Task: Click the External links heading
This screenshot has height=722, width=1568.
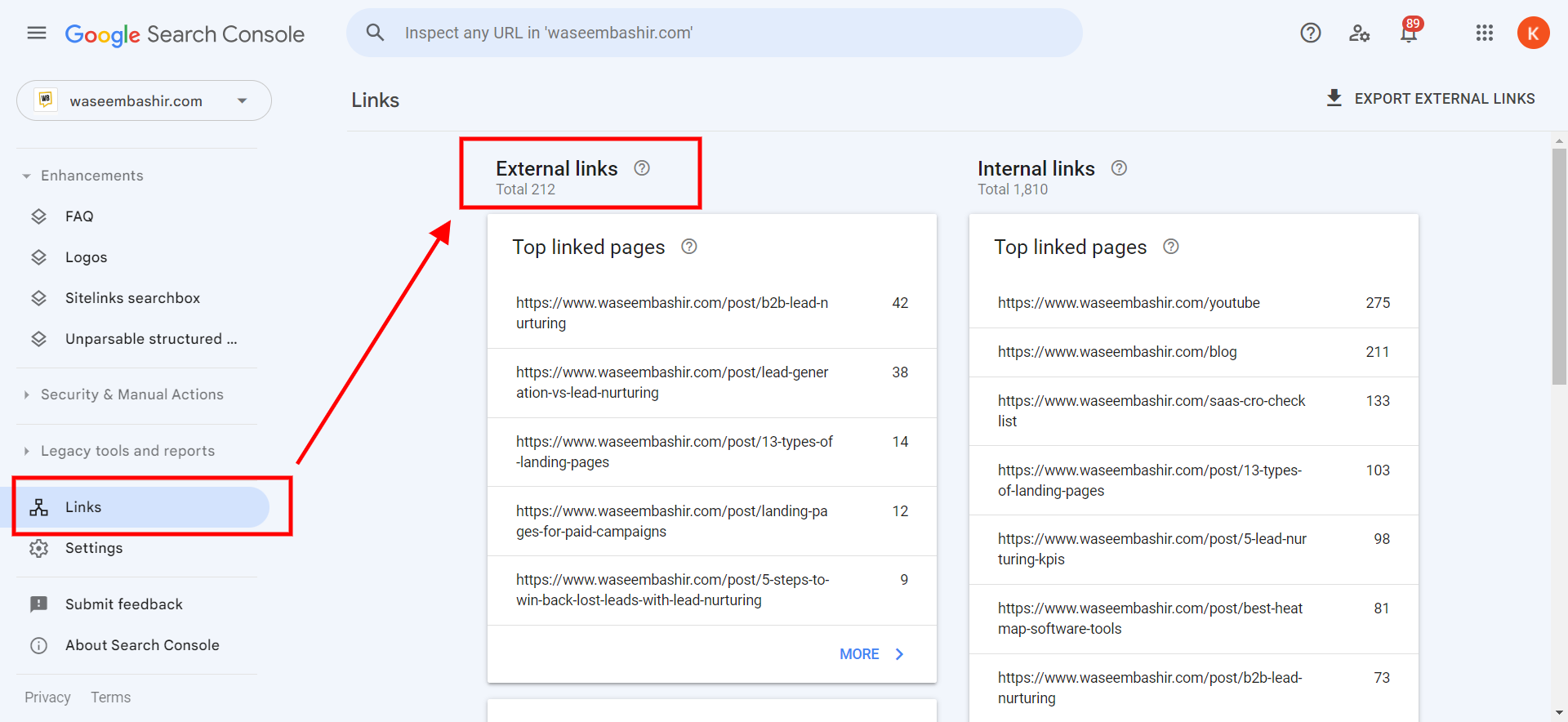Action: (557, 168)
